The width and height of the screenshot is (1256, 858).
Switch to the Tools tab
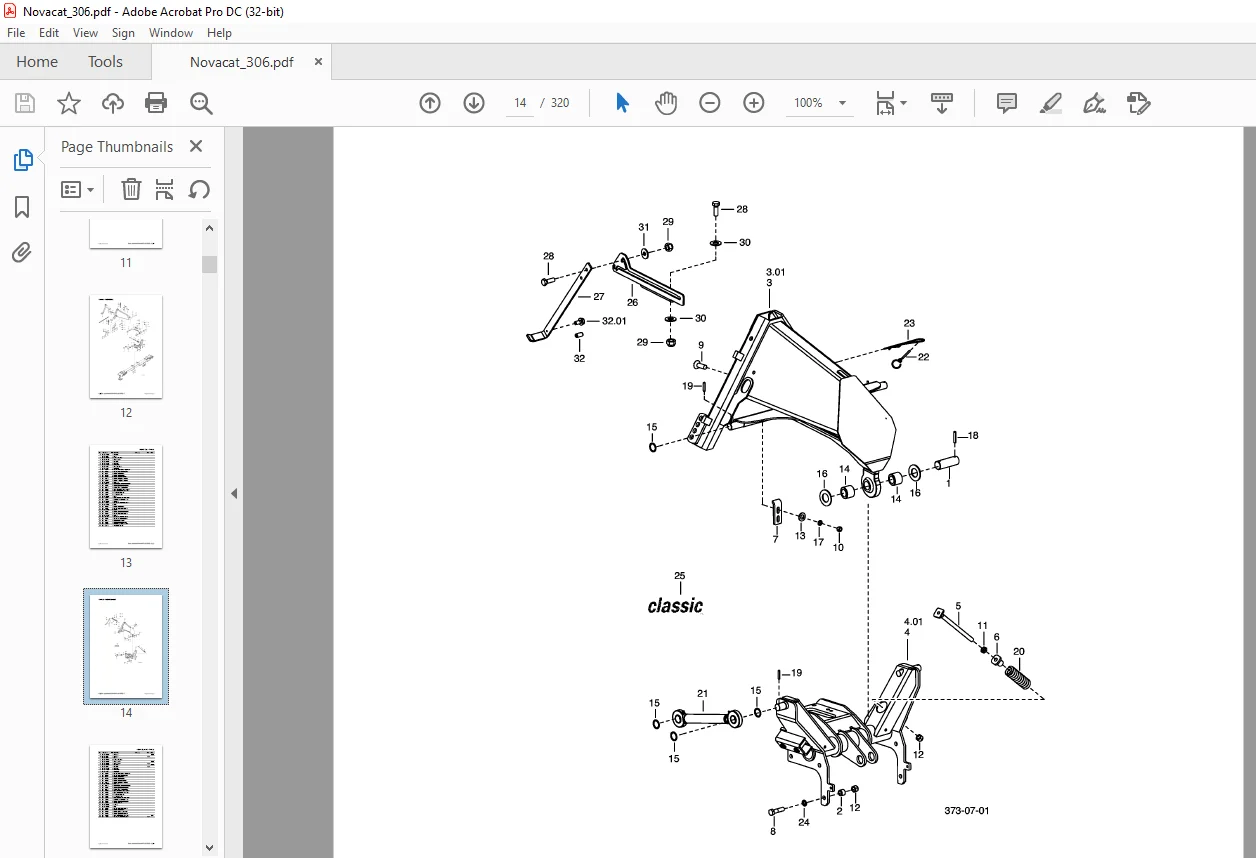pos(105,62)
